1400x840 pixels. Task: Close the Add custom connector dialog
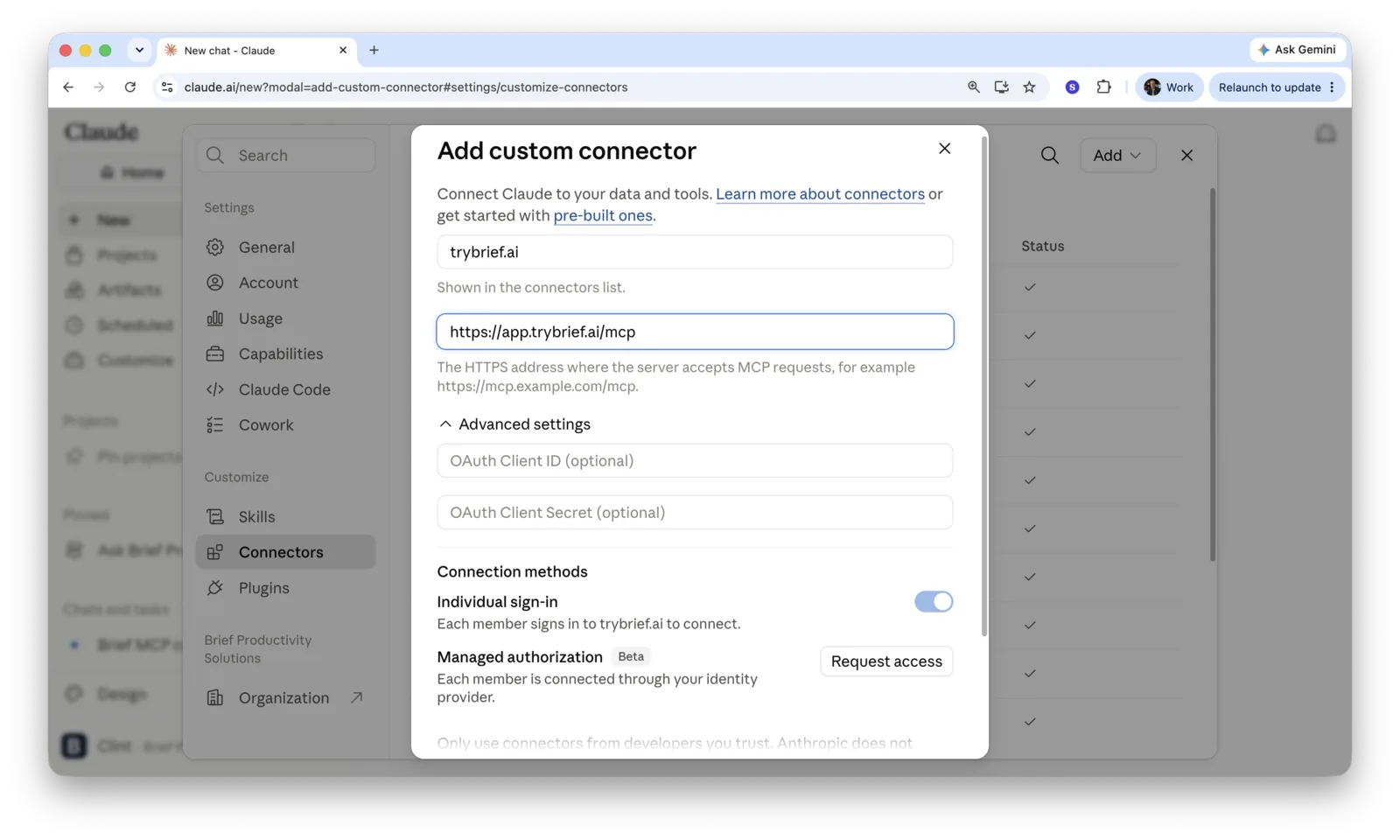tap(944, 149)
